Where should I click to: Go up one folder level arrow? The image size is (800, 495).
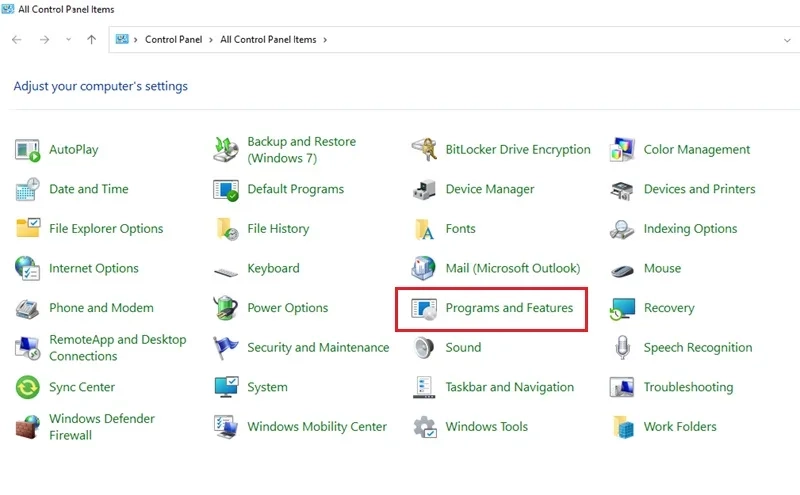click(91, 39)
